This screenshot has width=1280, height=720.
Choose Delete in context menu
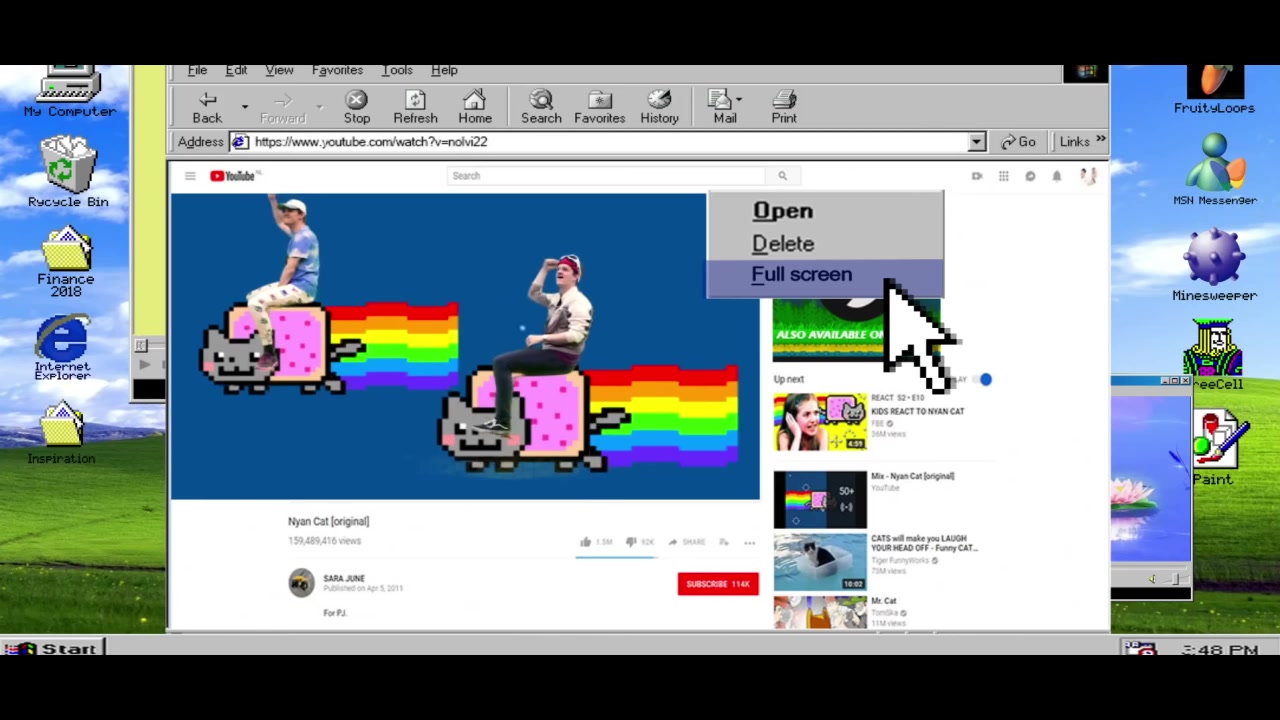[x=825, y=243]
